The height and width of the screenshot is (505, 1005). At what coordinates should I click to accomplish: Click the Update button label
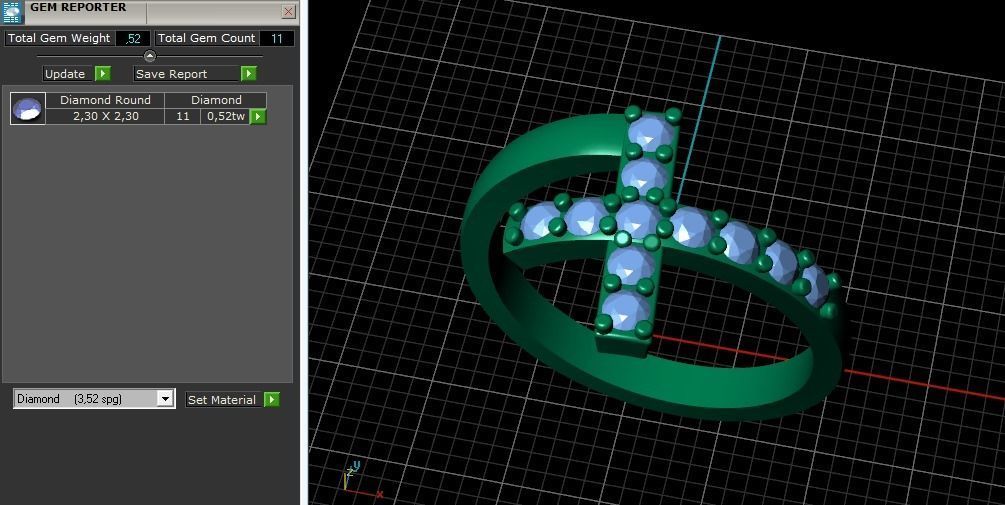65,74
